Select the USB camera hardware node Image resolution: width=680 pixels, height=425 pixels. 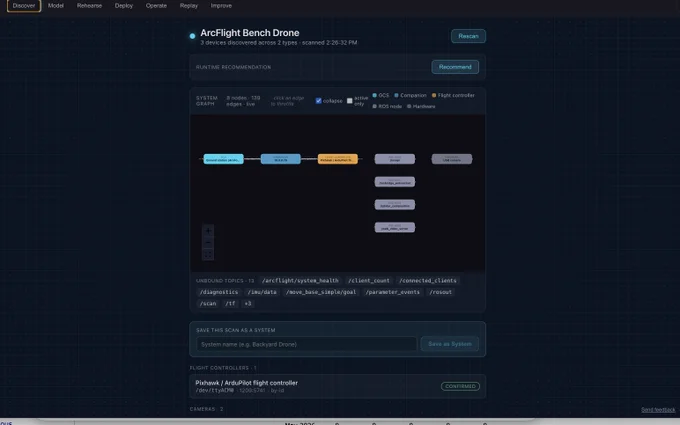[451, 159]
